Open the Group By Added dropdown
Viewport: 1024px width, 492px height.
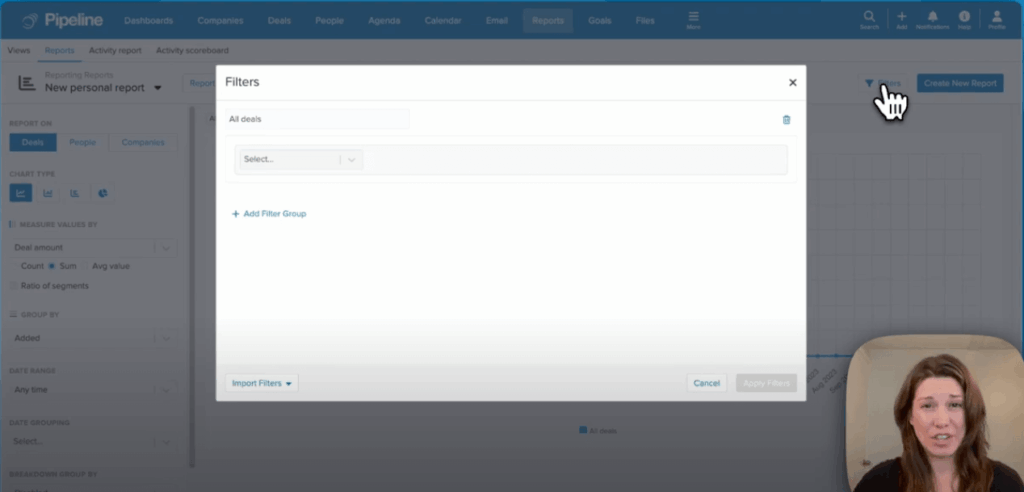click(x=93, y=338)
